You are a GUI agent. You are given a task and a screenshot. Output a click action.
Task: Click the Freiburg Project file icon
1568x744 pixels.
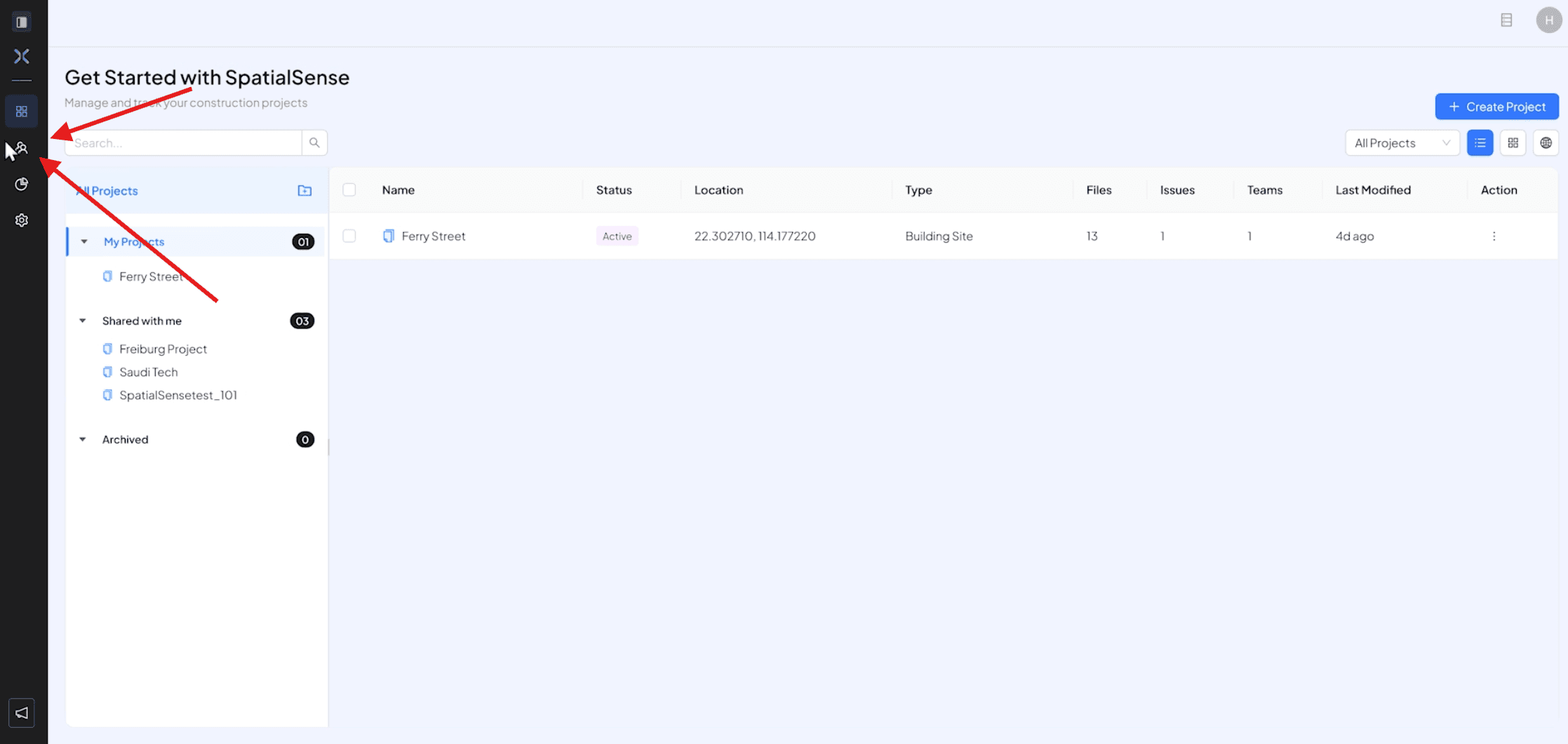[x=107, y=349]
